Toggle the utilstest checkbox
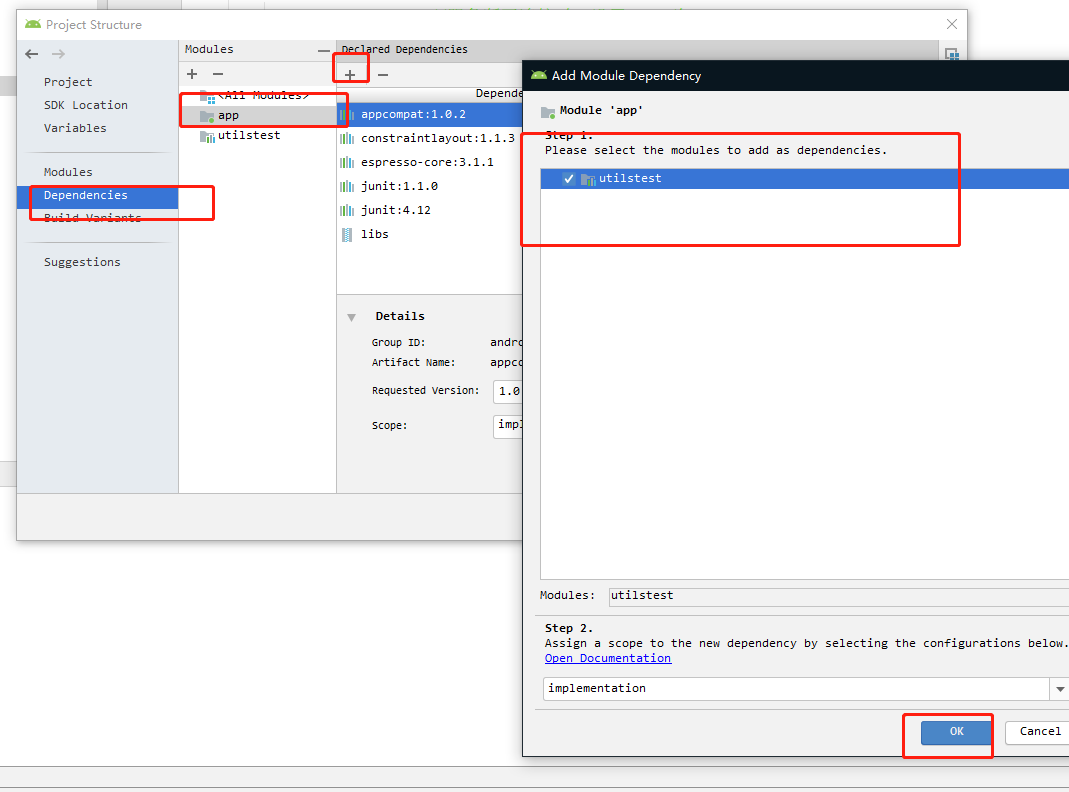 point(569,179)
